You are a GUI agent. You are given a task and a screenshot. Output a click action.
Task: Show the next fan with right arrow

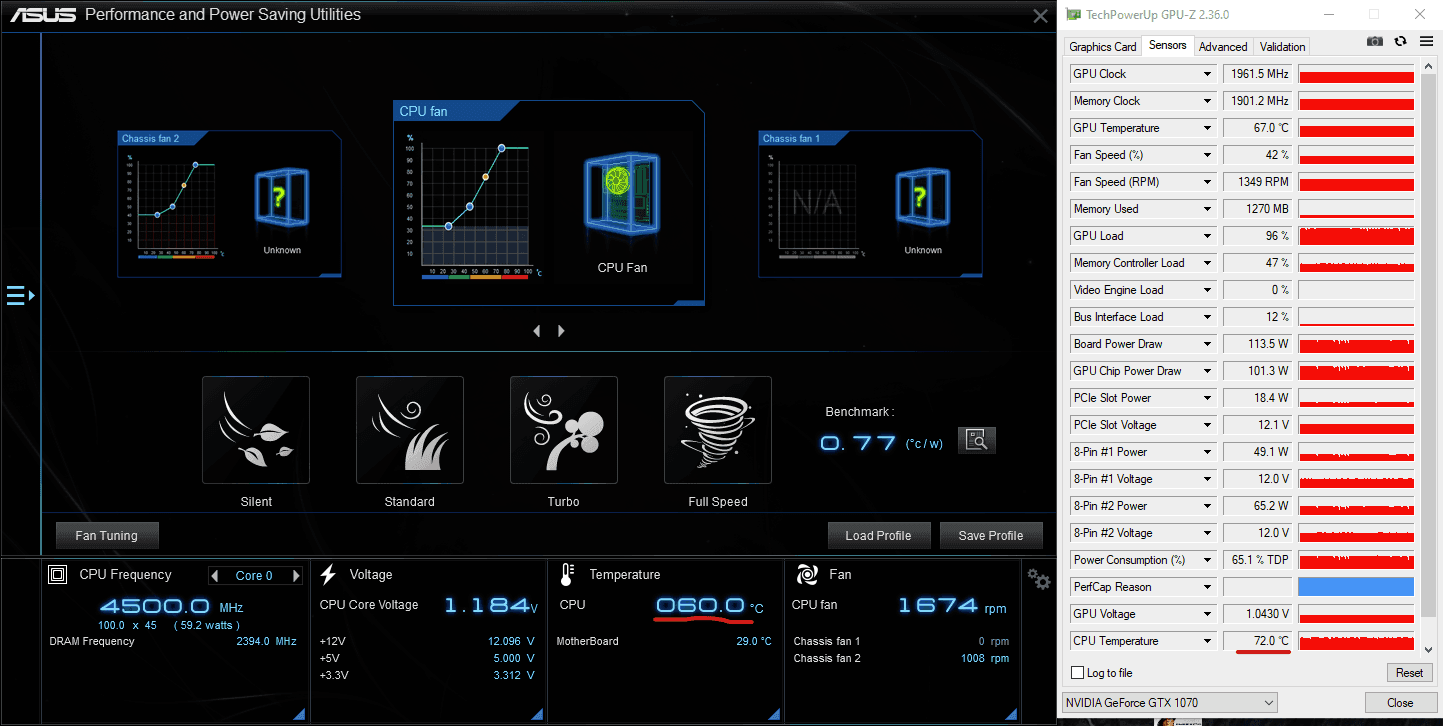coord(561,331)
